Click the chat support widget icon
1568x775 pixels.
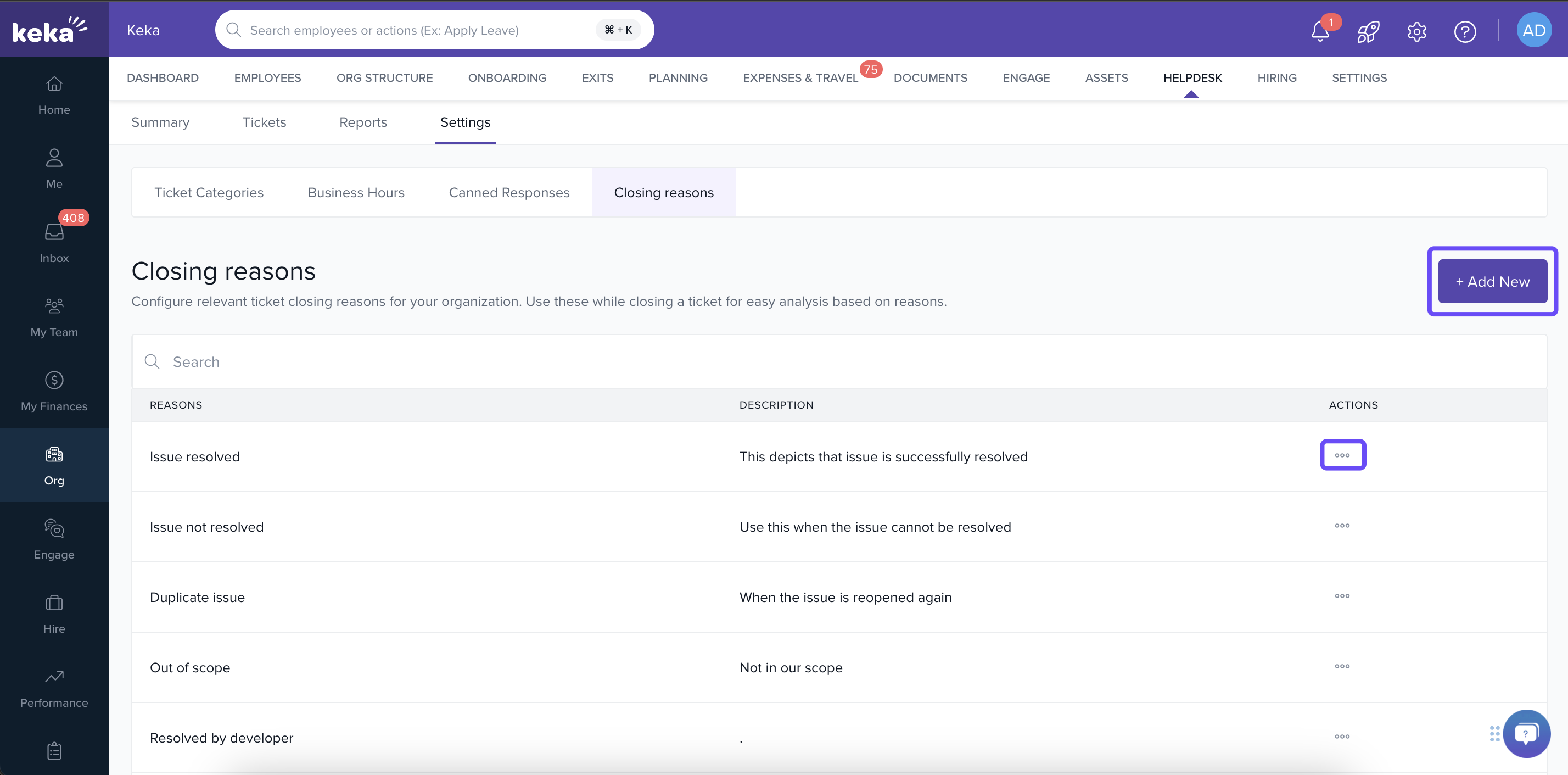point(1526,733)
